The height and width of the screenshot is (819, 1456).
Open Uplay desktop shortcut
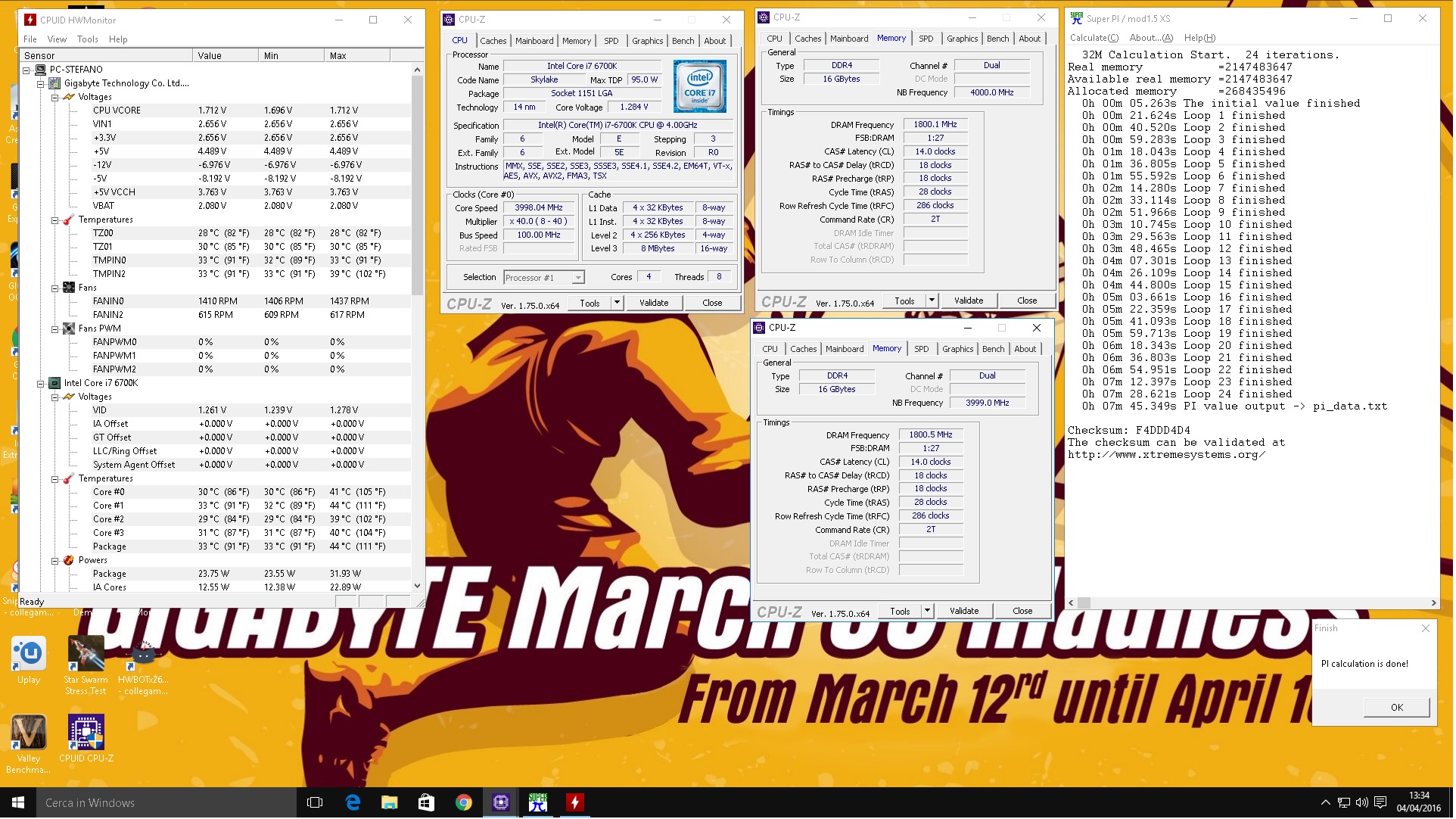click(29, 659)
